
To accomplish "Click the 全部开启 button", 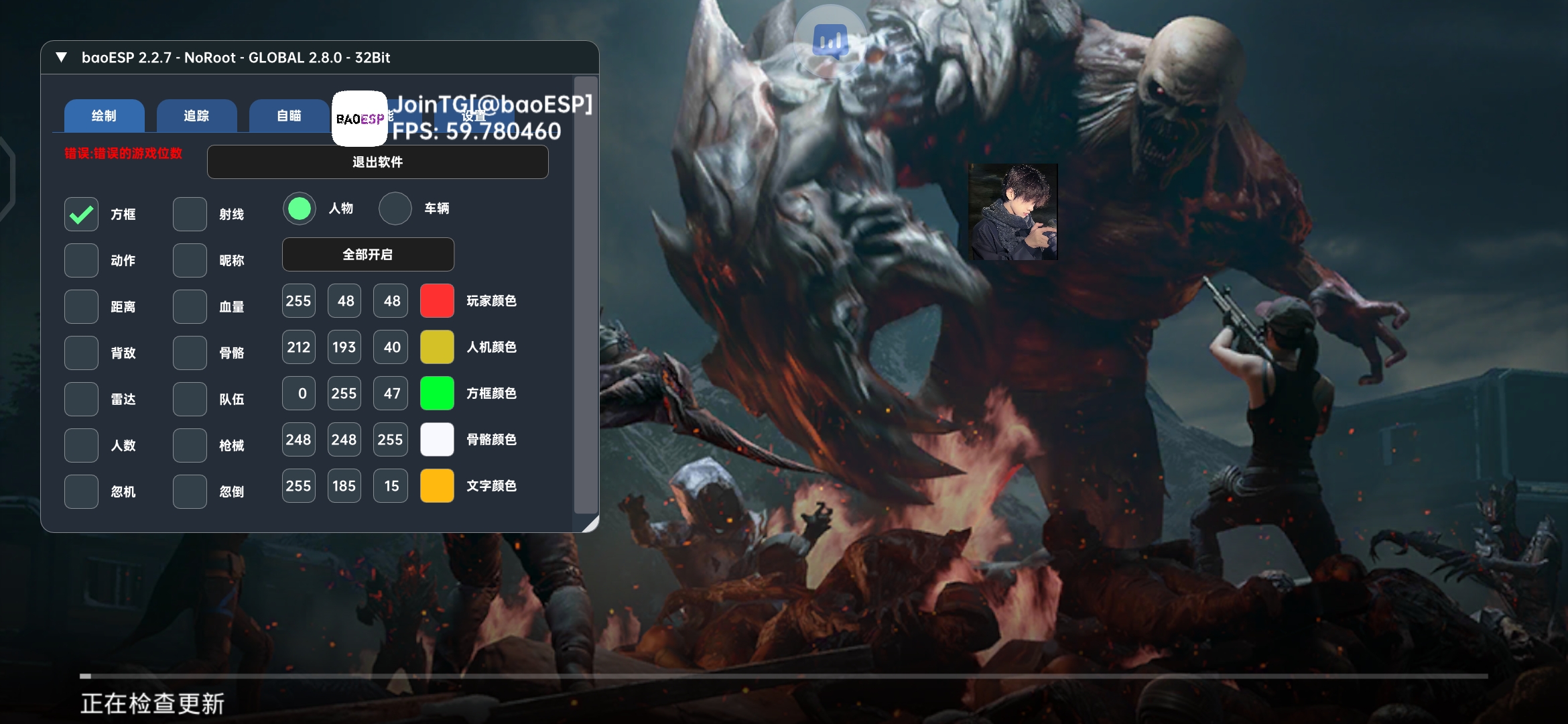I will tap(368, 255).
